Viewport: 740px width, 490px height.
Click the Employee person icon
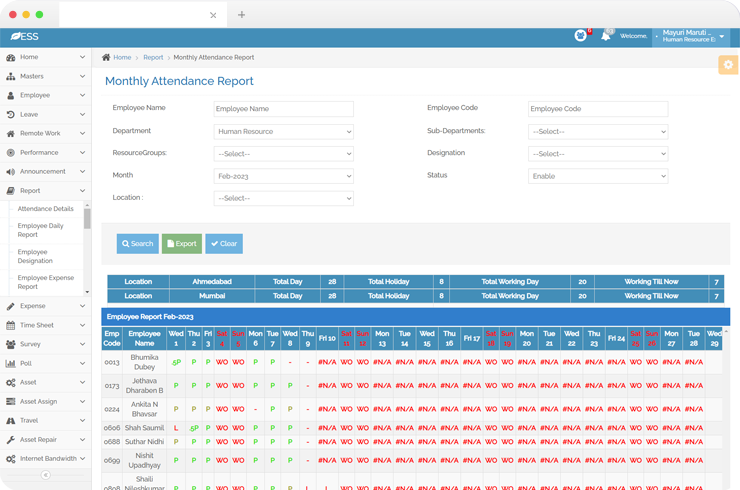click(10, 95)
